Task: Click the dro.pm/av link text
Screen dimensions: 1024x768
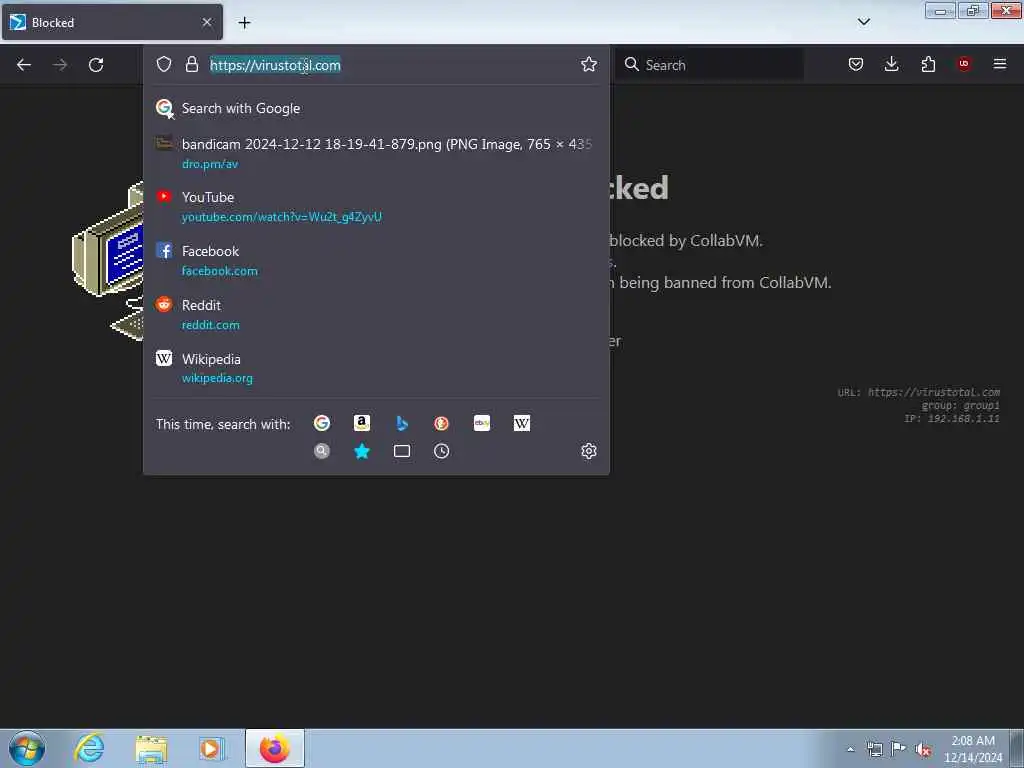Action: point(210,164)
